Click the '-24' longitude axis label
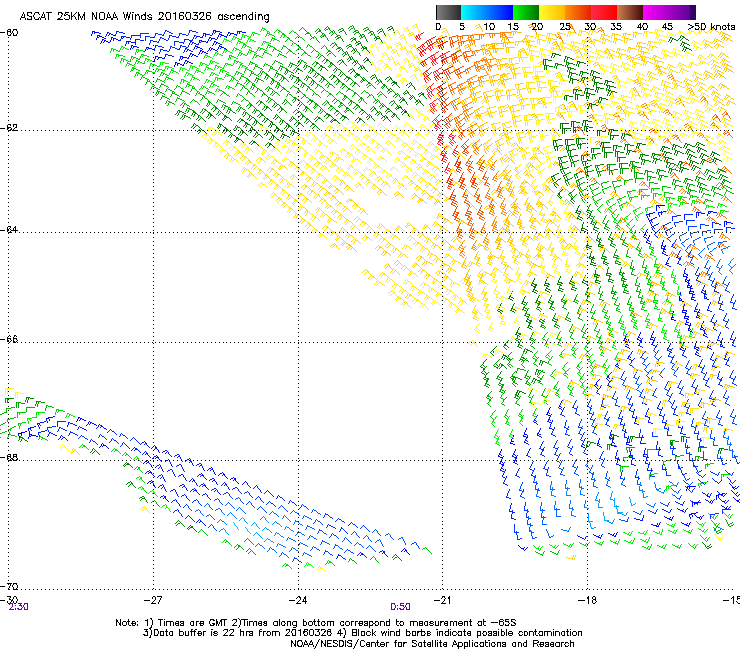The height and width of the screenshot is (650, 740). click(x=298, y=600)
